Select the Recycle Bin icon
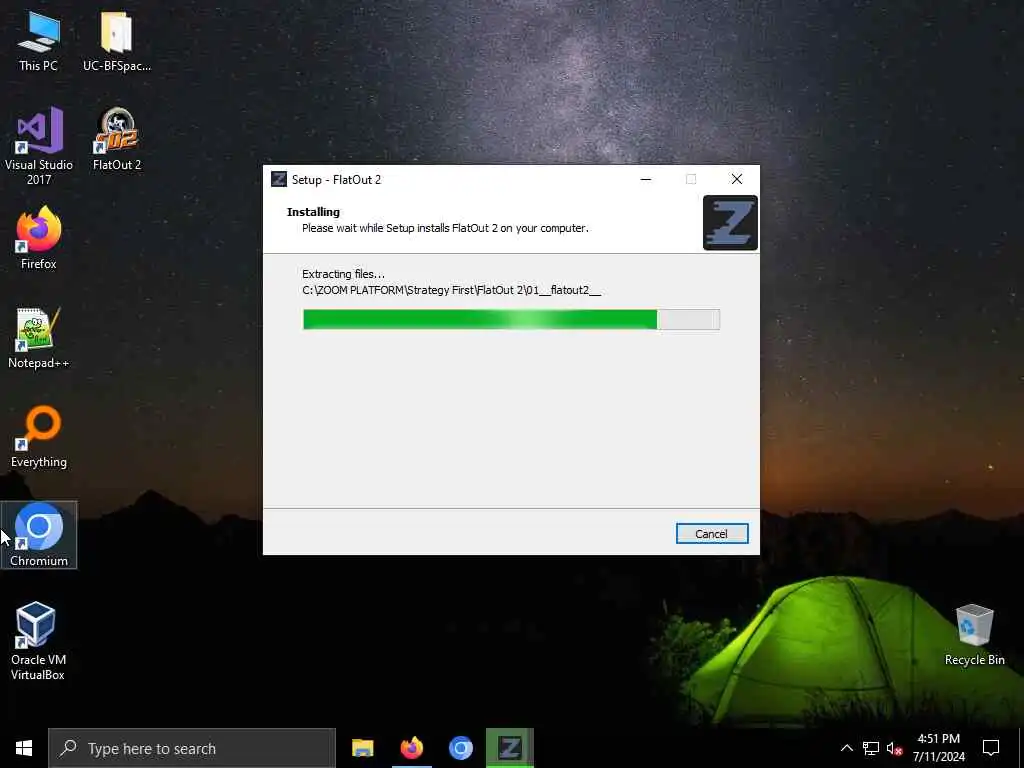The height and width of the screenshot is (768, 1024). point(974,634)
